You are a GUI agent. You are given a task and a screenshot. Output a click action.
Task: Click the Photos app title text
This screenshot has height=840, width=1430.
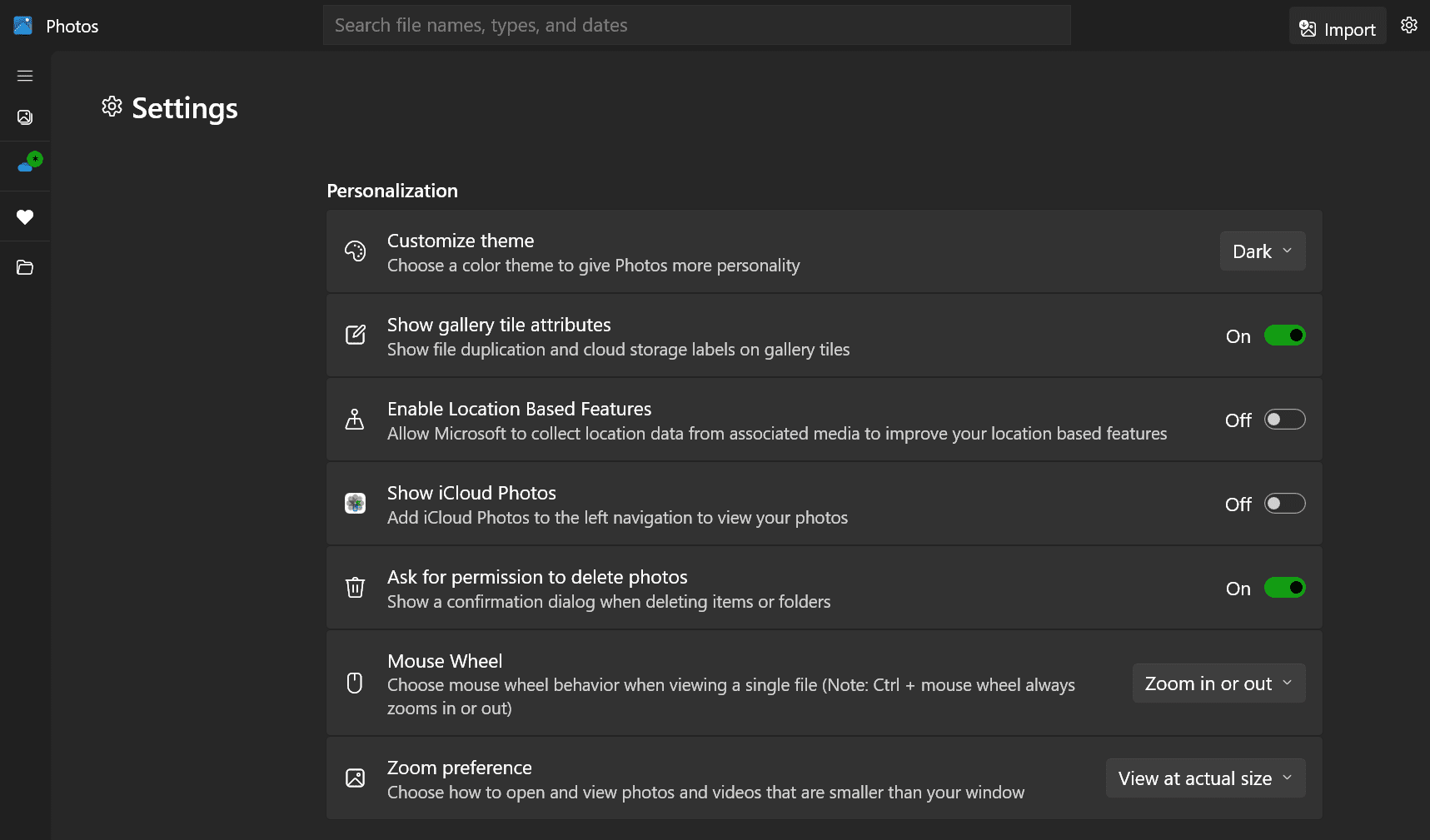pos(72,27)
